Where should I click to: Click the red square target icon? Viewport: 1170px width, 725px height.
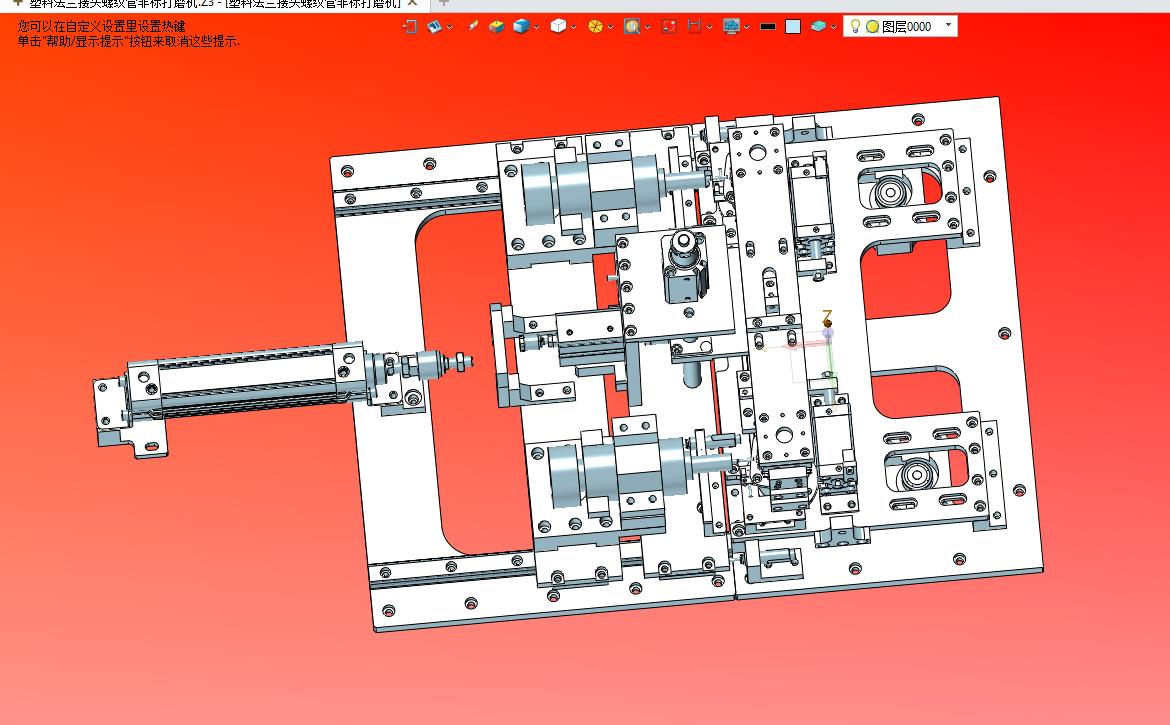pyautogui.click(x=669, y=27)
